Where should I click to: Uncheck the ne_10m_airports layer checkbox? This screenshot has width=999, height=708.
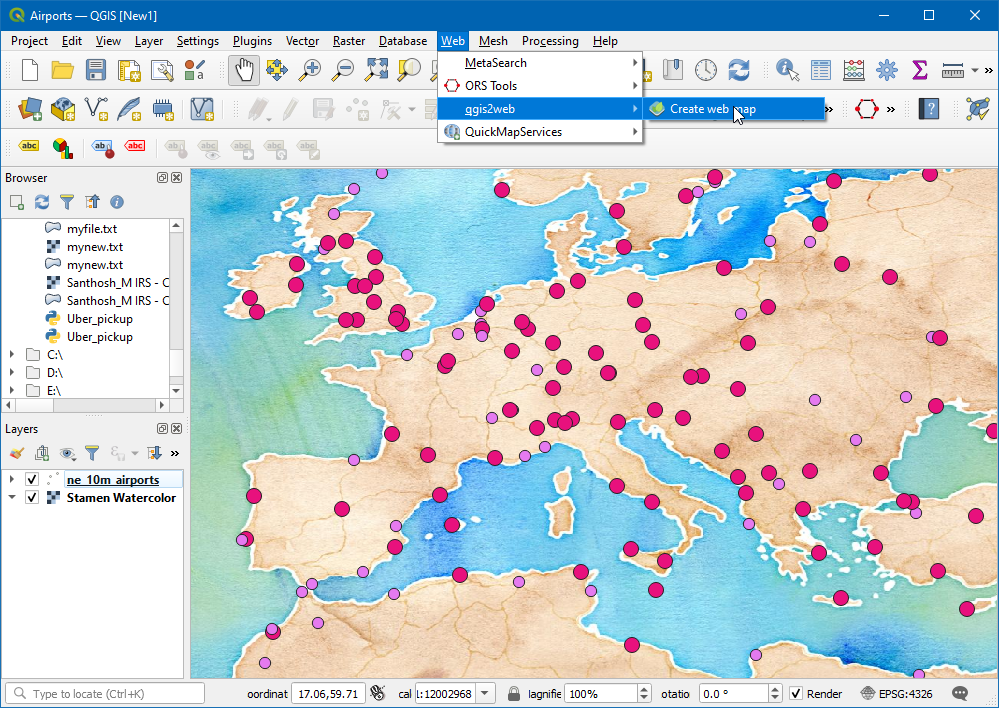(x=32, y=480)
